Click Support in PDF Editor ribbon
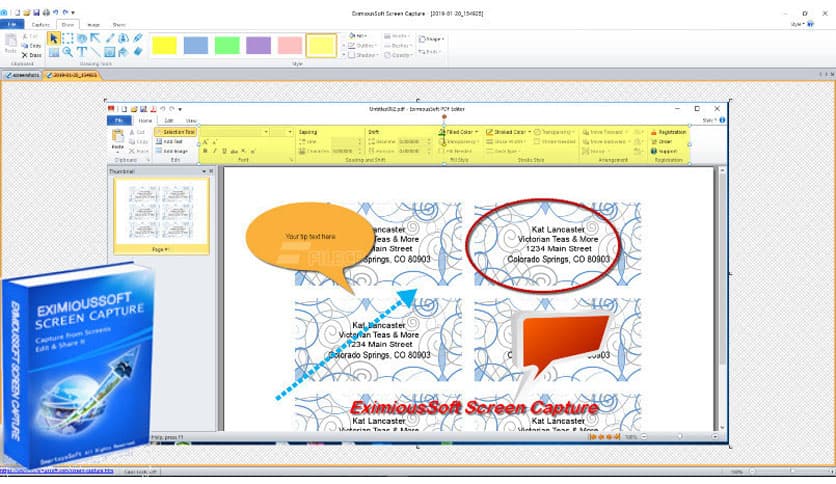The image size is (836, 484). pyautogui.click(x=664, y=151)
